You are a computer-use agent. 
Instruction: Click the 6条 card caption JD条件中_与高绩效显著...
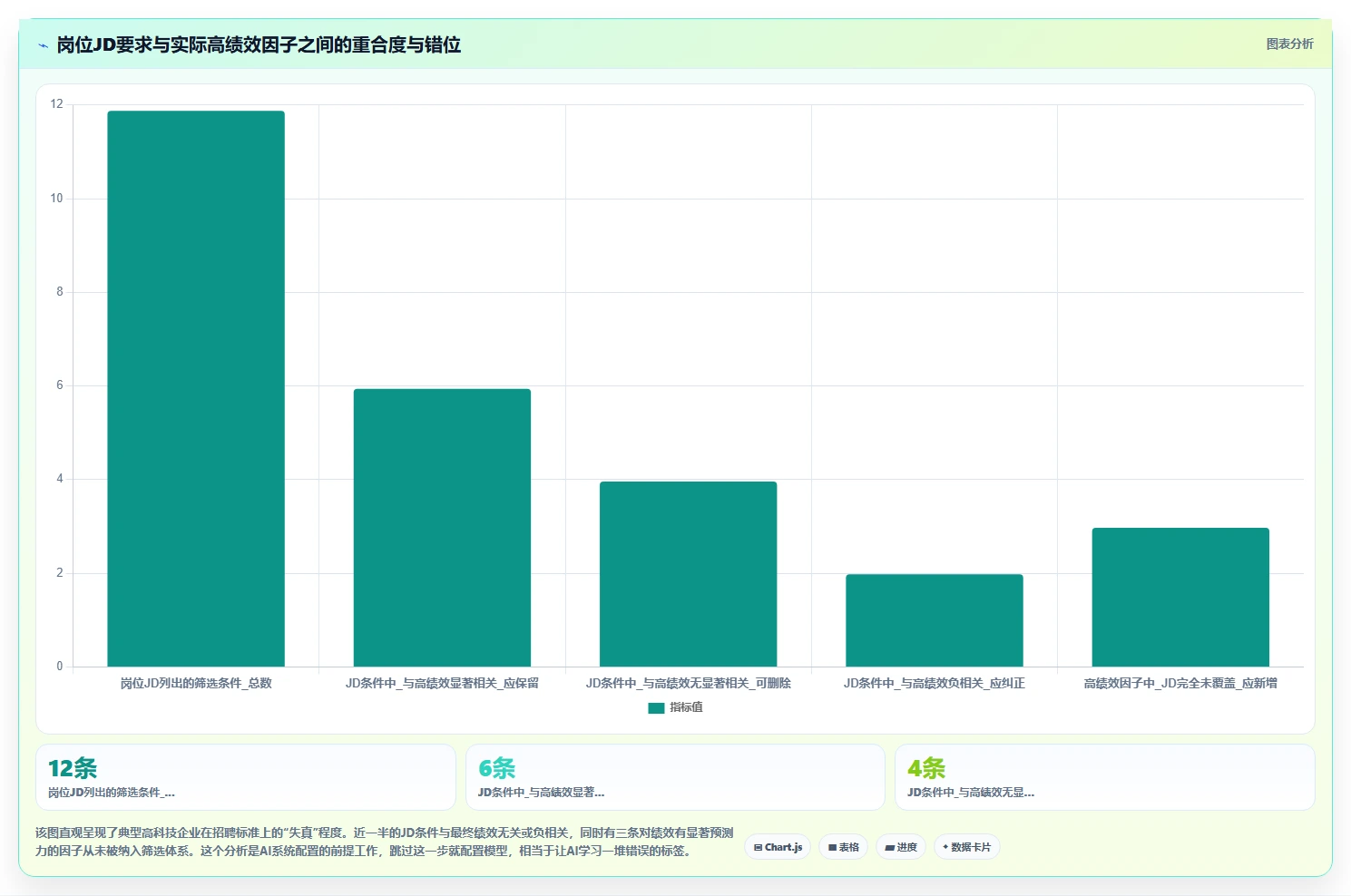point(541,792)
